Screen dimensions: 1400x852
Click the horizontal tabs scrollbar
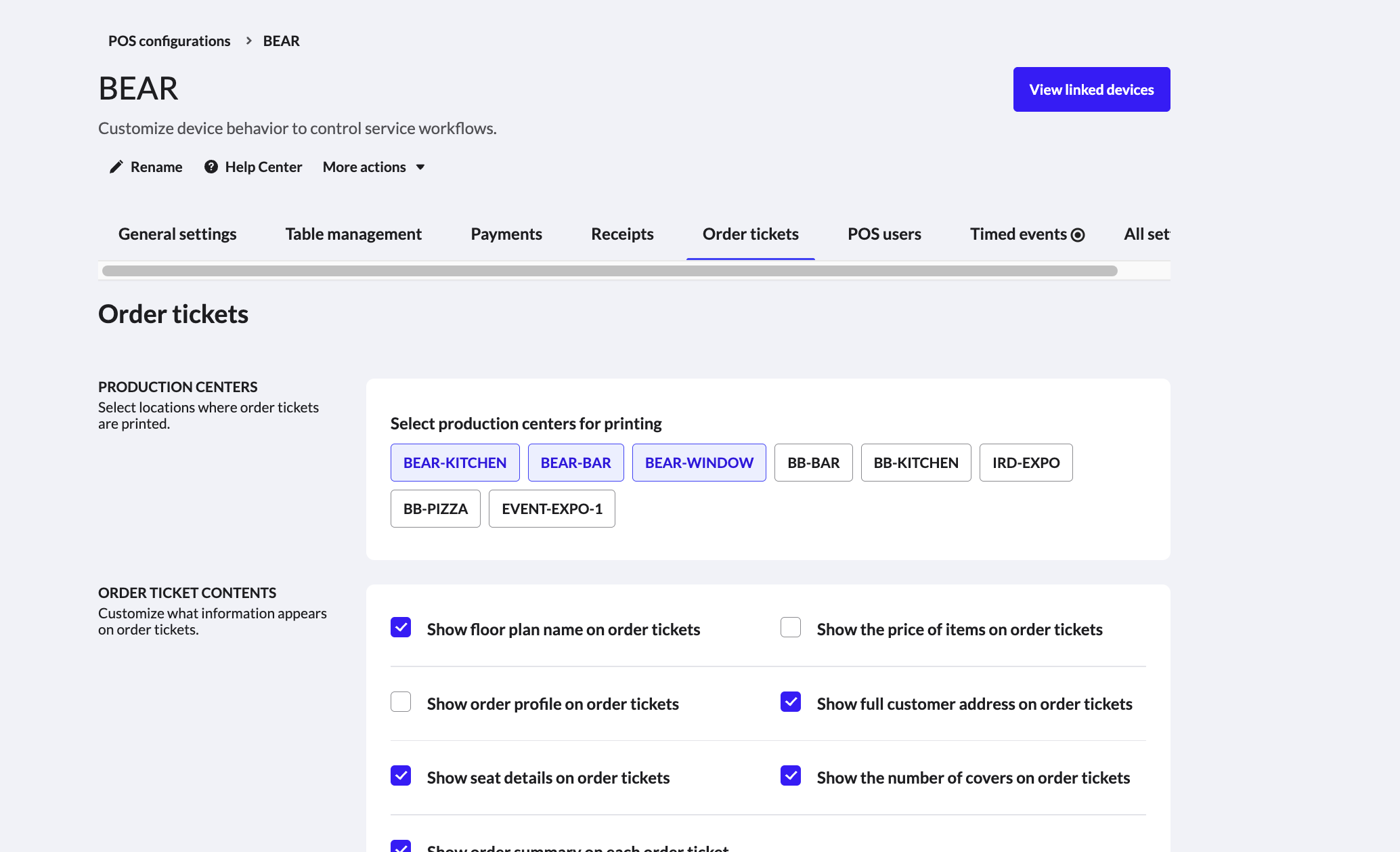click(609, 271)
